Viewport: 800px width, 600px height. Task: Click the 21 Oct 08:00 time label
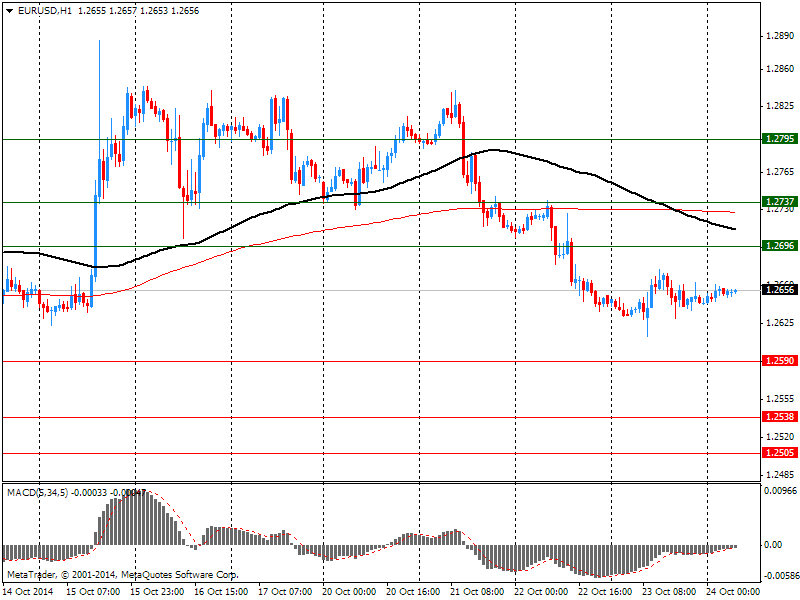coord(478,592)
